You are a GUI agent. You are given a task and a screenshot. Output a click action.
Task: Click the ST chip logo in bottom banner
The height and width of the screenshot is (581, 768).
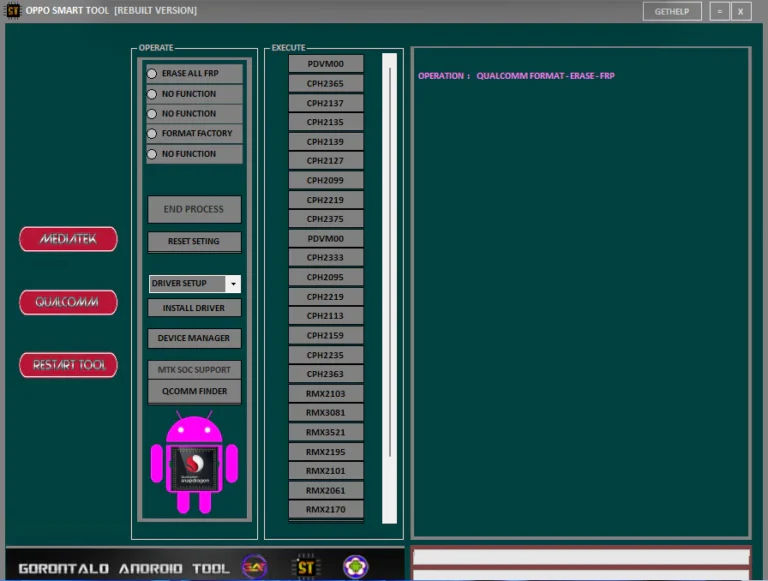pos(306,567)
